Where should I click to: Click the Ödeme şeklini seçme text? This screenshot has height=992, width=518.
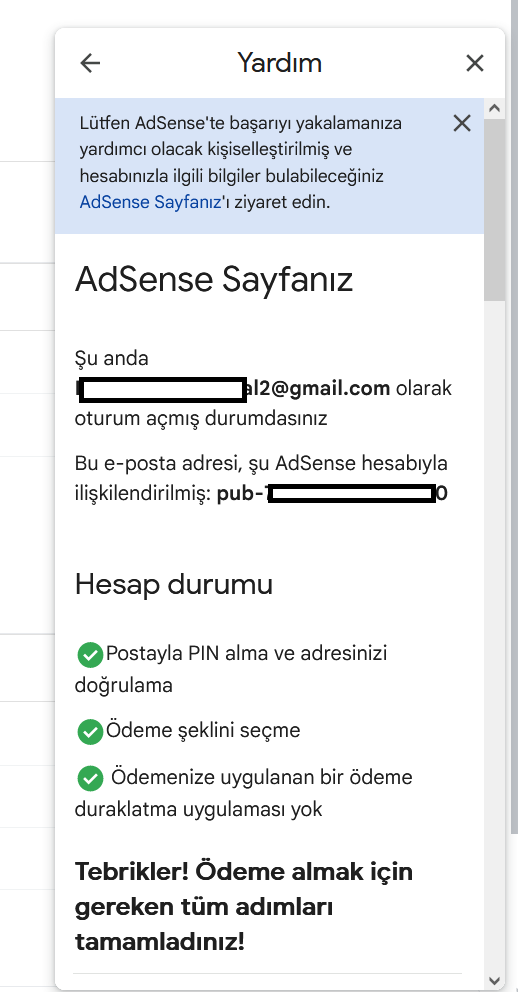tap(203, 731)
